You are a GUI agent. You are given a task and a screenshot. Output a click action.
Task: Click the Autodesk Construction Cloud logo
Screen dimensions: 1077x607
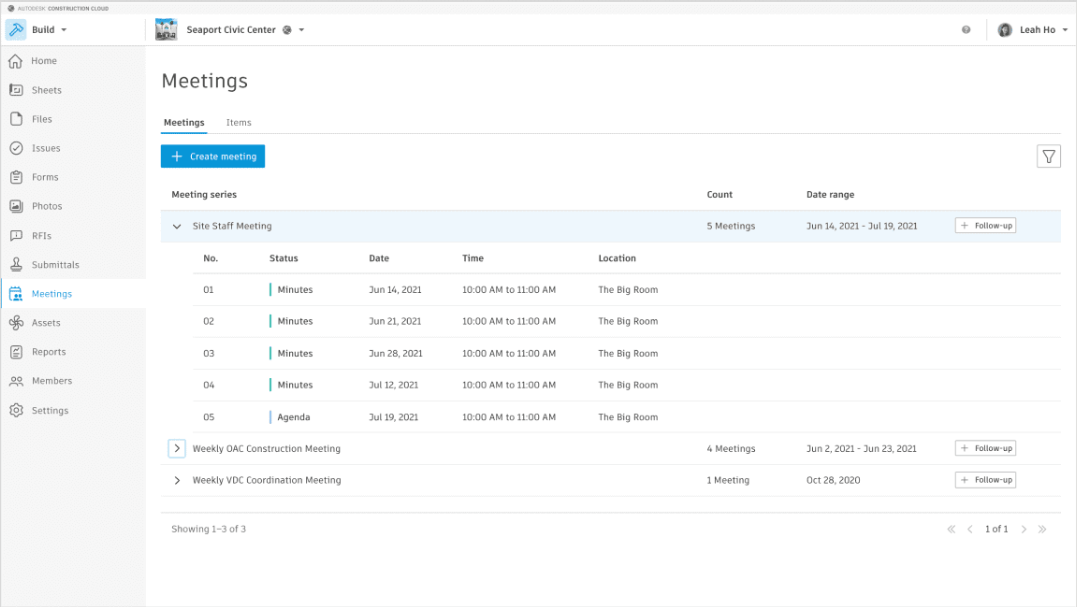coord(58,8)
